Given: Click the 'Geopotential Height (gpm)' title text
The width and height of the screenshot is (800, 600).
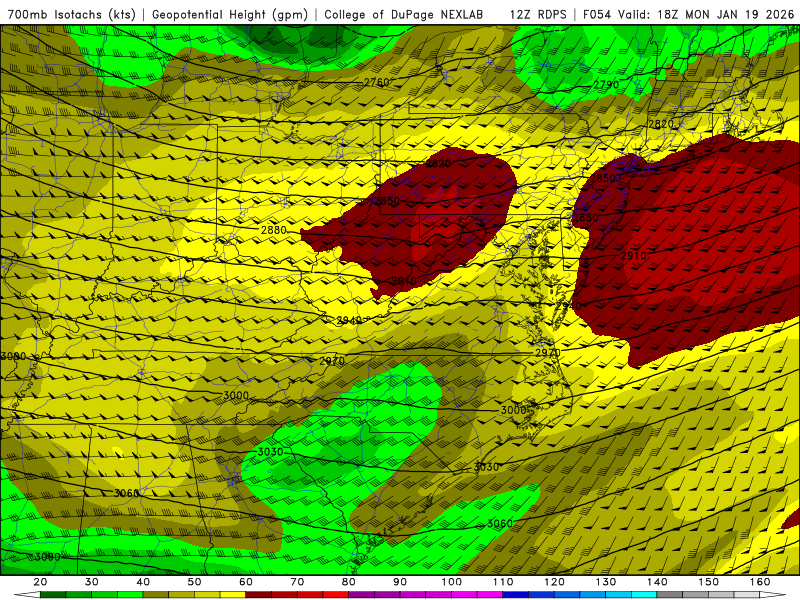Looking at the screenshot, I should [x=230, y=15].
